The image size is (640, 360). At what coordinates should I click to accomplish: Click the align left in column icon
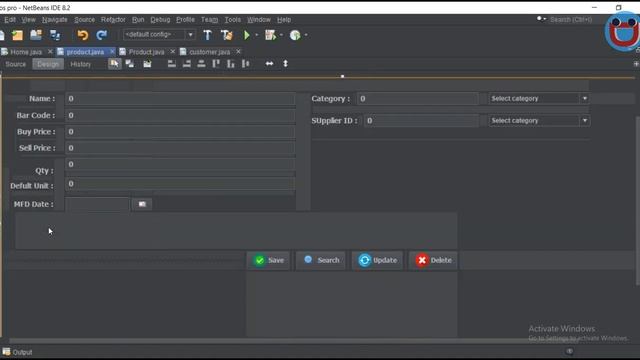pyautogui.click(x=172, y=64)
